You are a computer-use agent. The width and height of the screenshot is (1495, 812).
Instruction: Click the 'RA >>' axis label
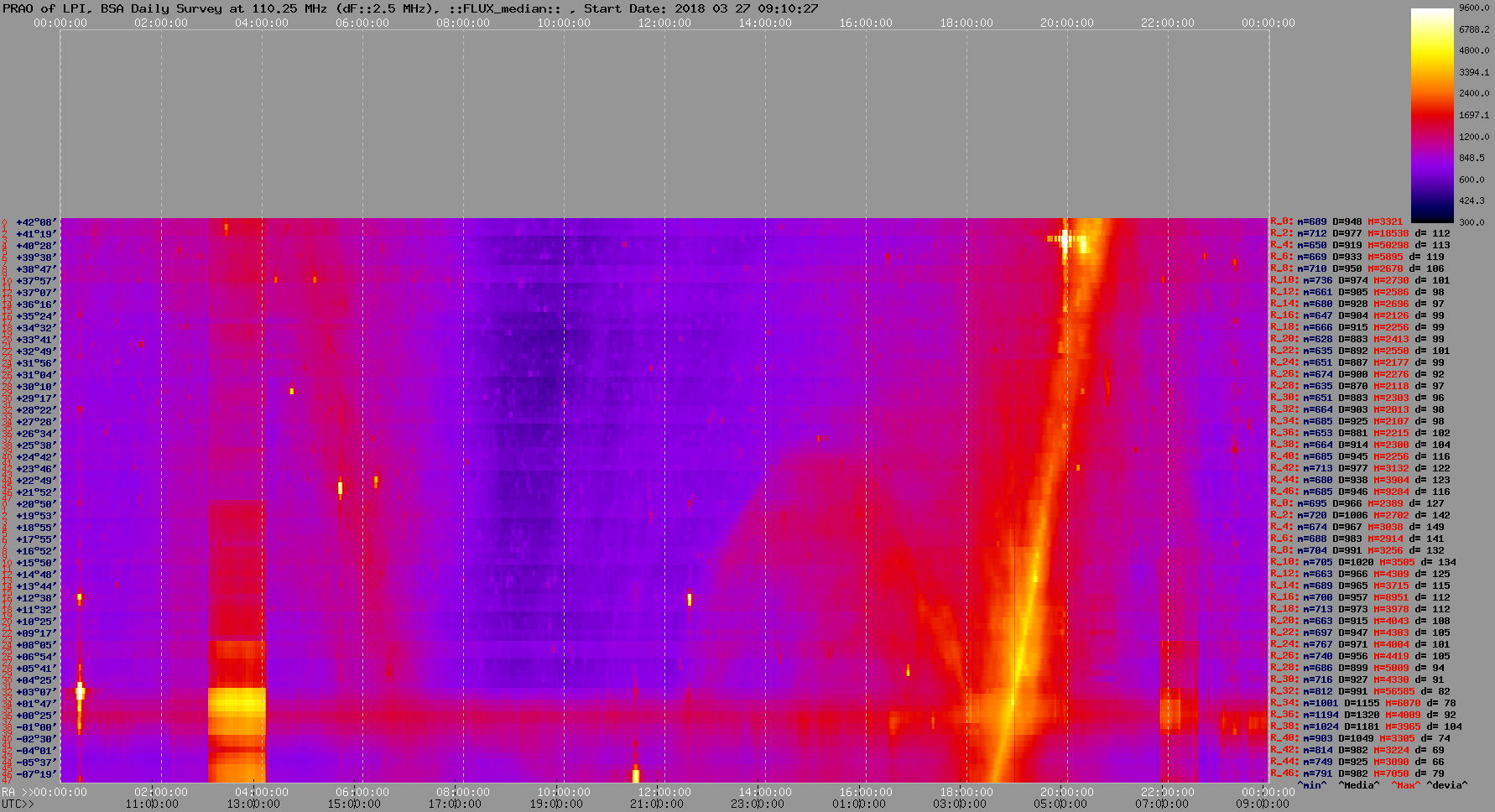17,792
